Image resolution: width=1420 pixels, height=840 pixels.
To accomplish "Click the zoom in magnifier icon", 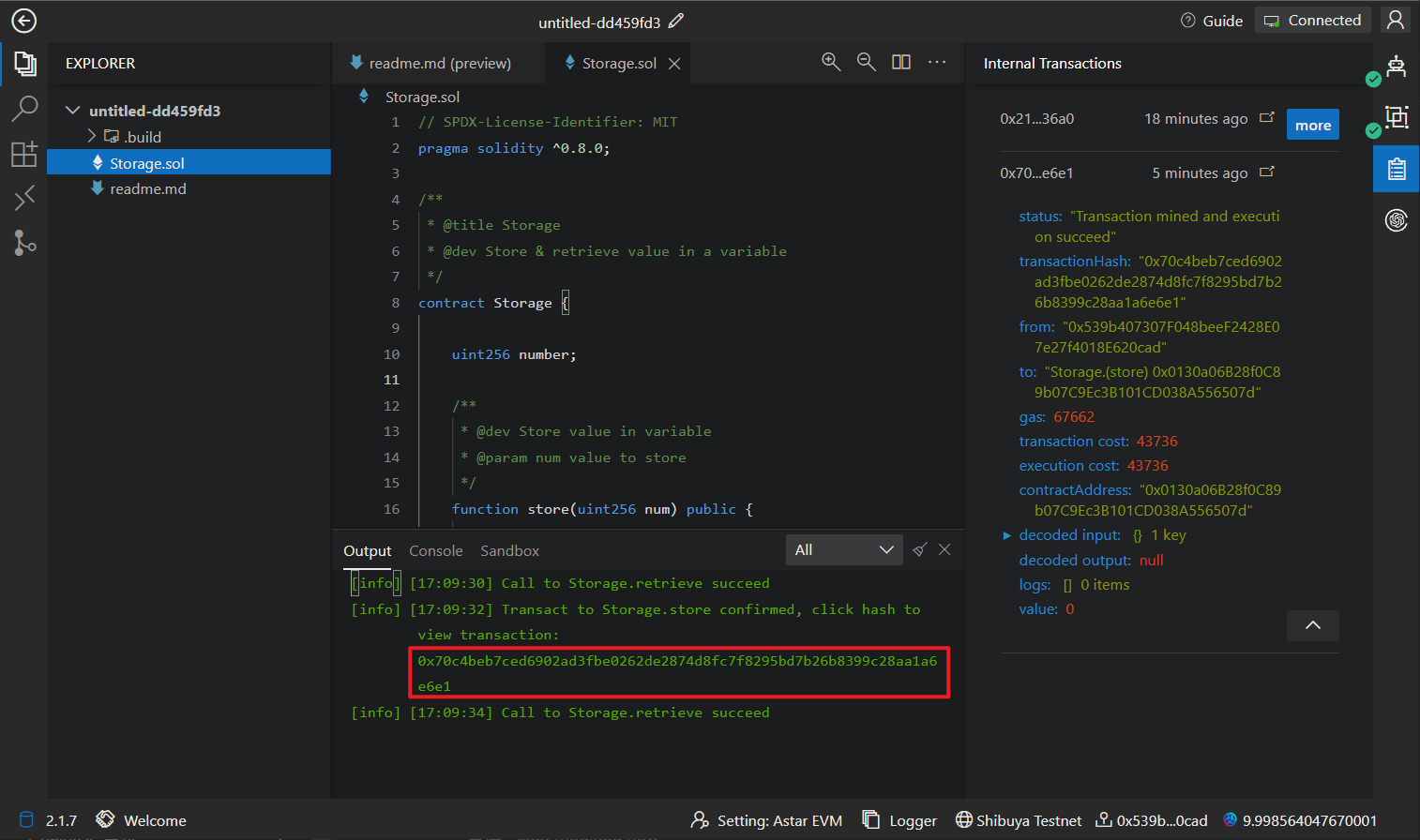I will pyautogui.click(x=831, y=62).
